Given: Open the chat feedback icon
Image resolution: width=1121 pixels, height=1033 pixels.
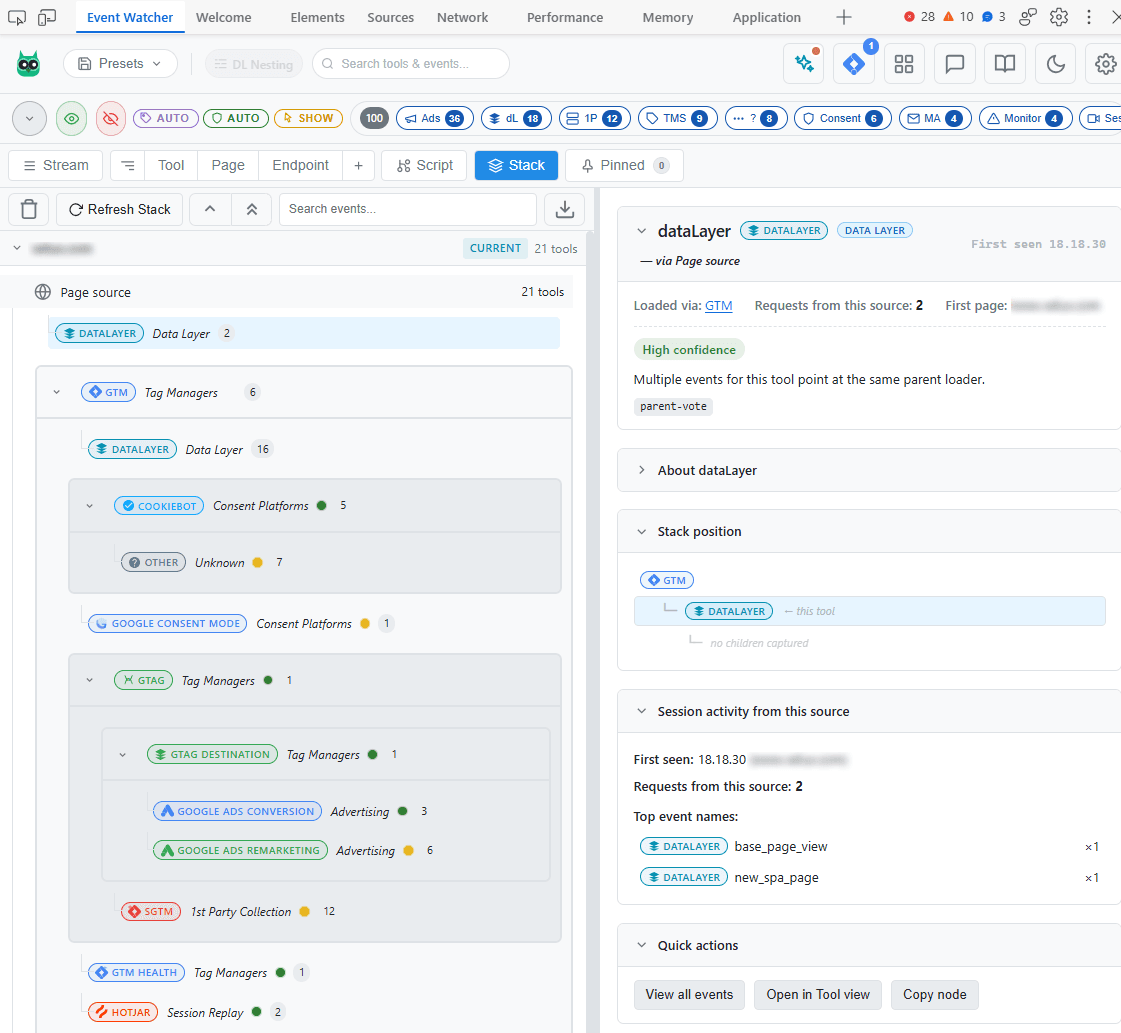Looking at the screenshot, I should pyautogui.click(x=954, y=64).
